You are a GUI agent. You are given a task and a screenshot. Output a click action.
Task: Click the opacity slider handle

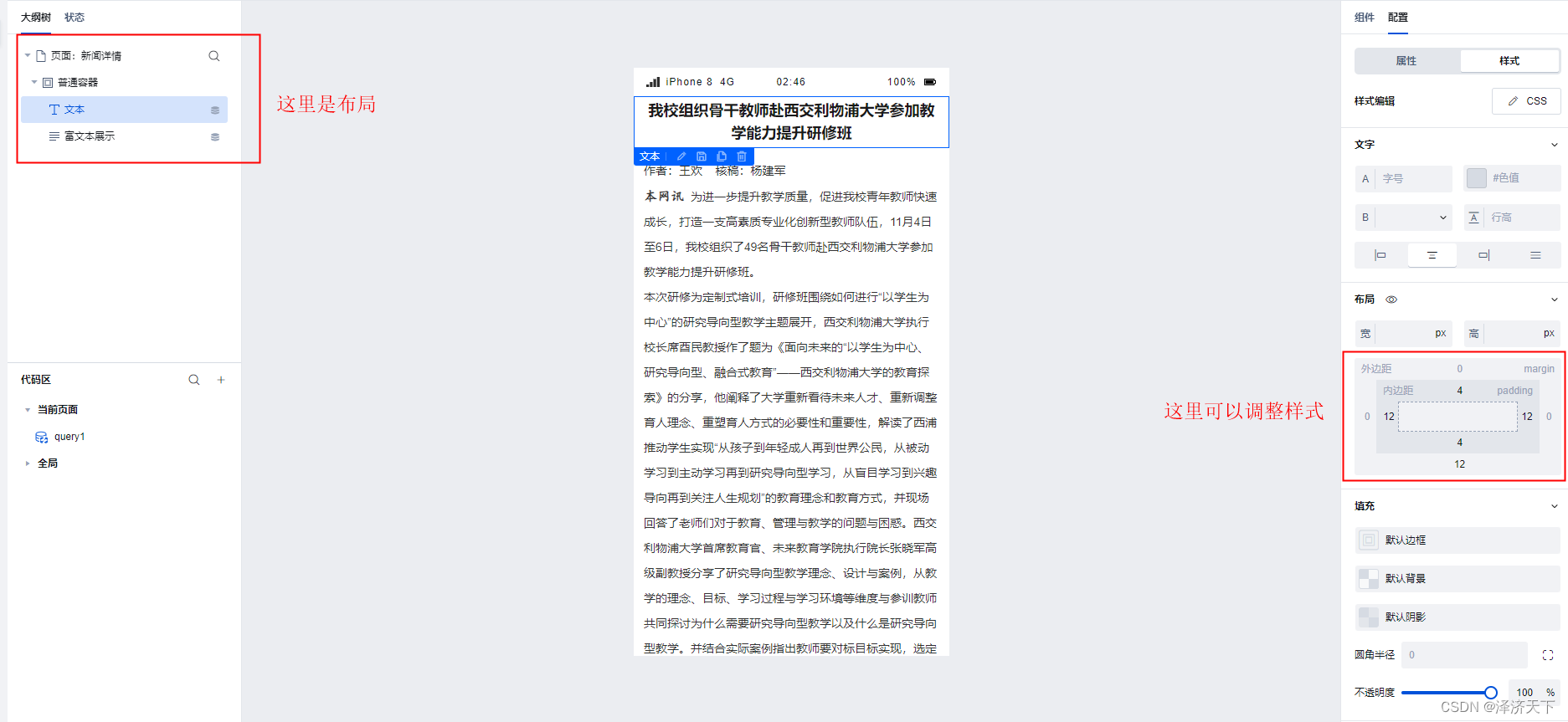tap(1491, 693)
